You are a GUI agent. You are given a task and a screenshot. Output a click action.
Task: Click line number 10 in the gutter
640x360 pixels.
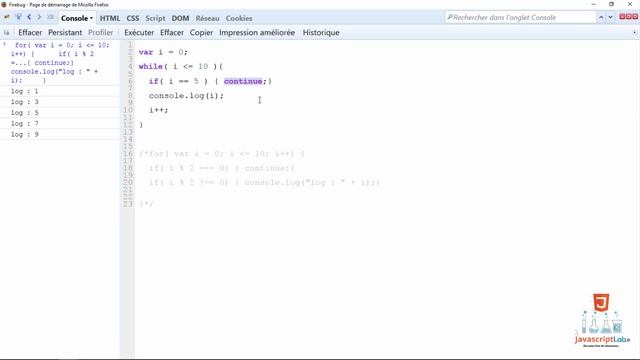tap(128, 110)
